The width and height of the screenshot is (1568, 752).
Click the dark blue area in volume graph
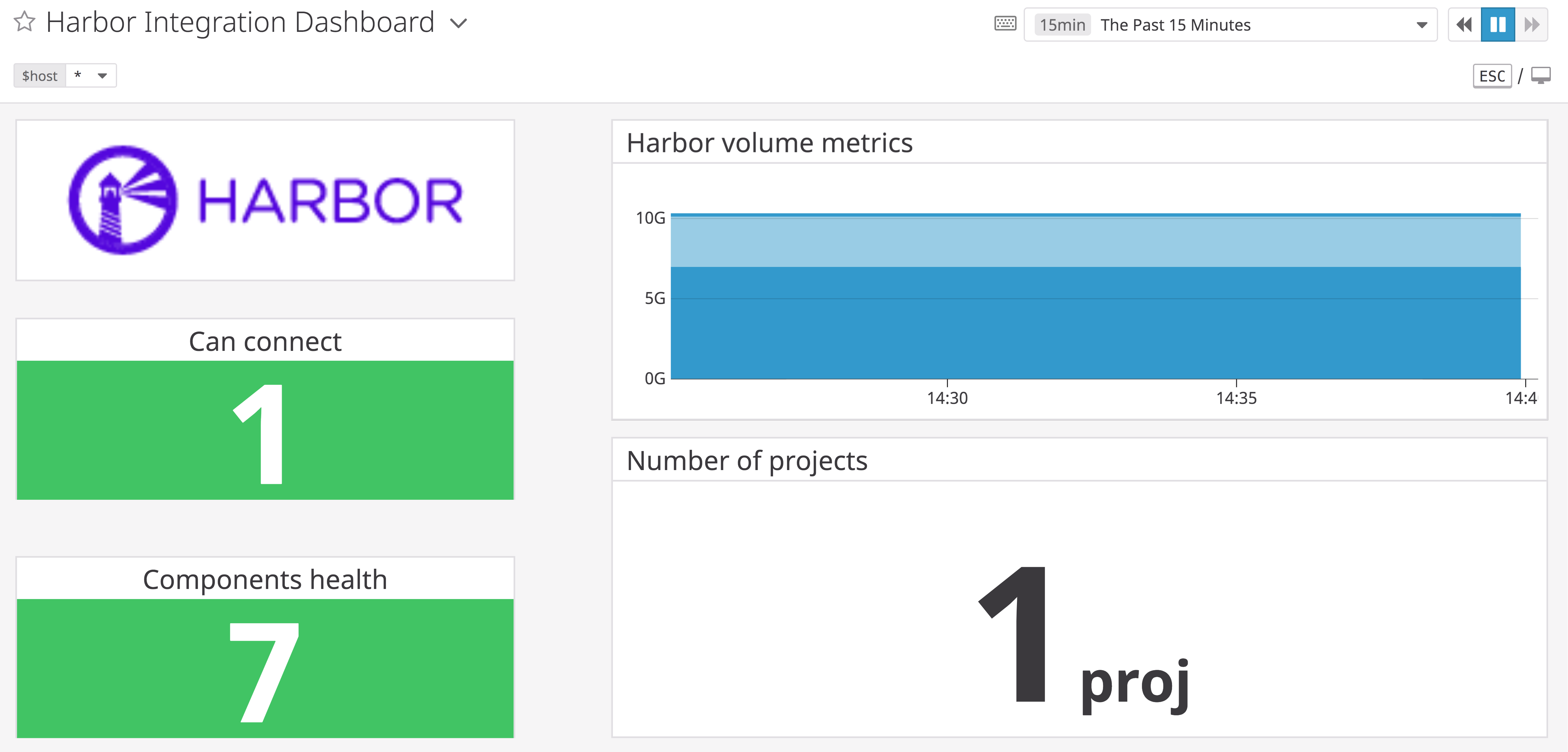point(1096,329)
